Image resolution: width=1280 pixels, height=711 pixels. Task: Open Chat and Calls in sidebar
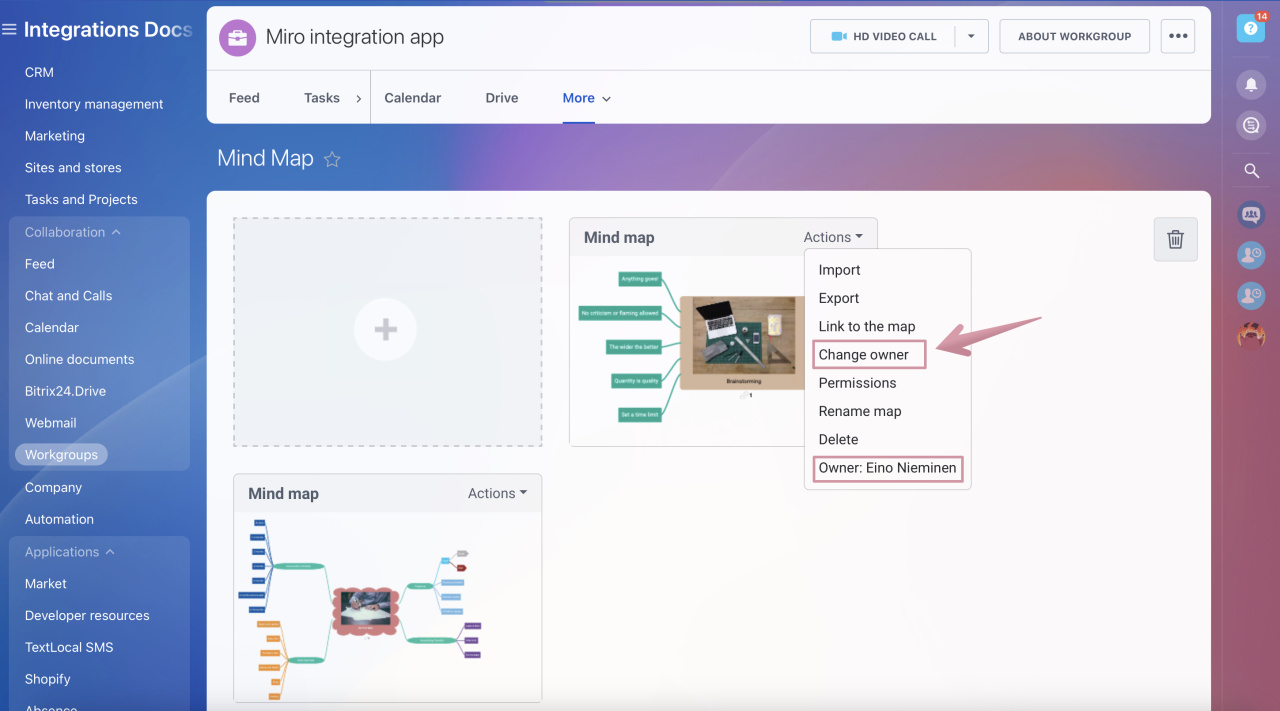(x=68, y=296)
